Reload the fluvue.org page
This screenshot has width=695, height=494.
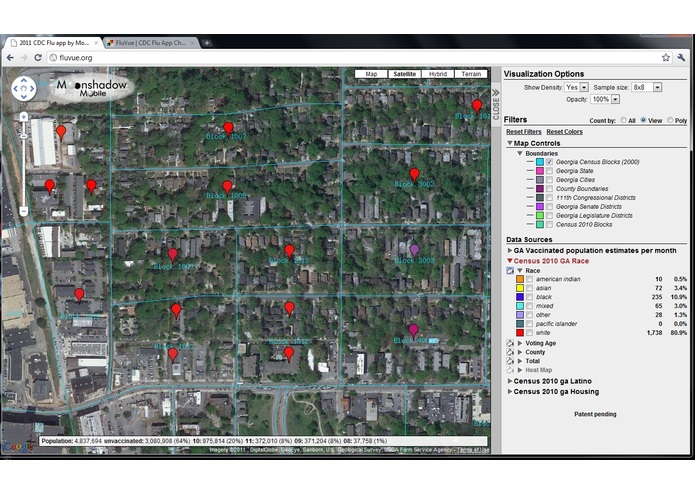click(x=38, y=58)
